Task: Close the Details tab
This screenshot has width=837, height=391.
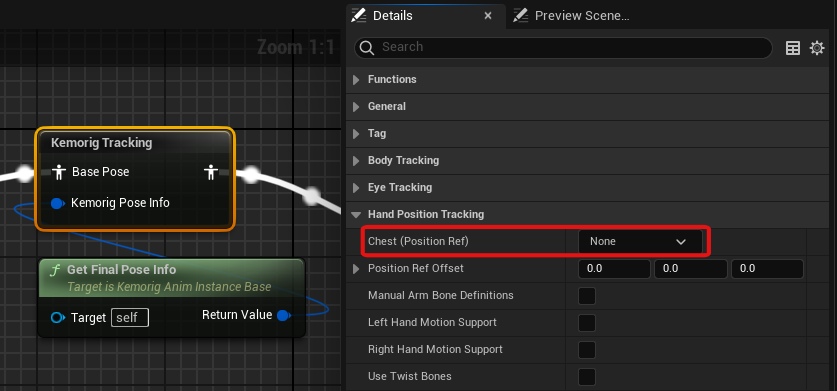Action: [x=487, y=16]
